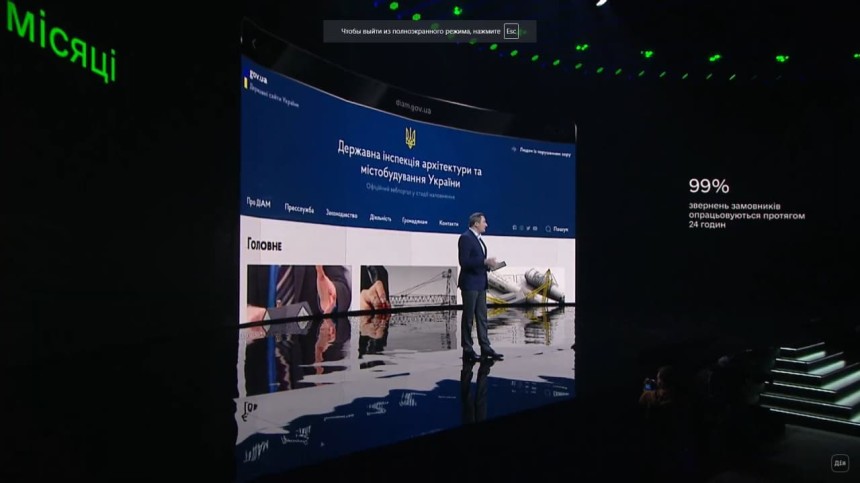Open the Пресслужба menu item

click(x=299, y=209)
